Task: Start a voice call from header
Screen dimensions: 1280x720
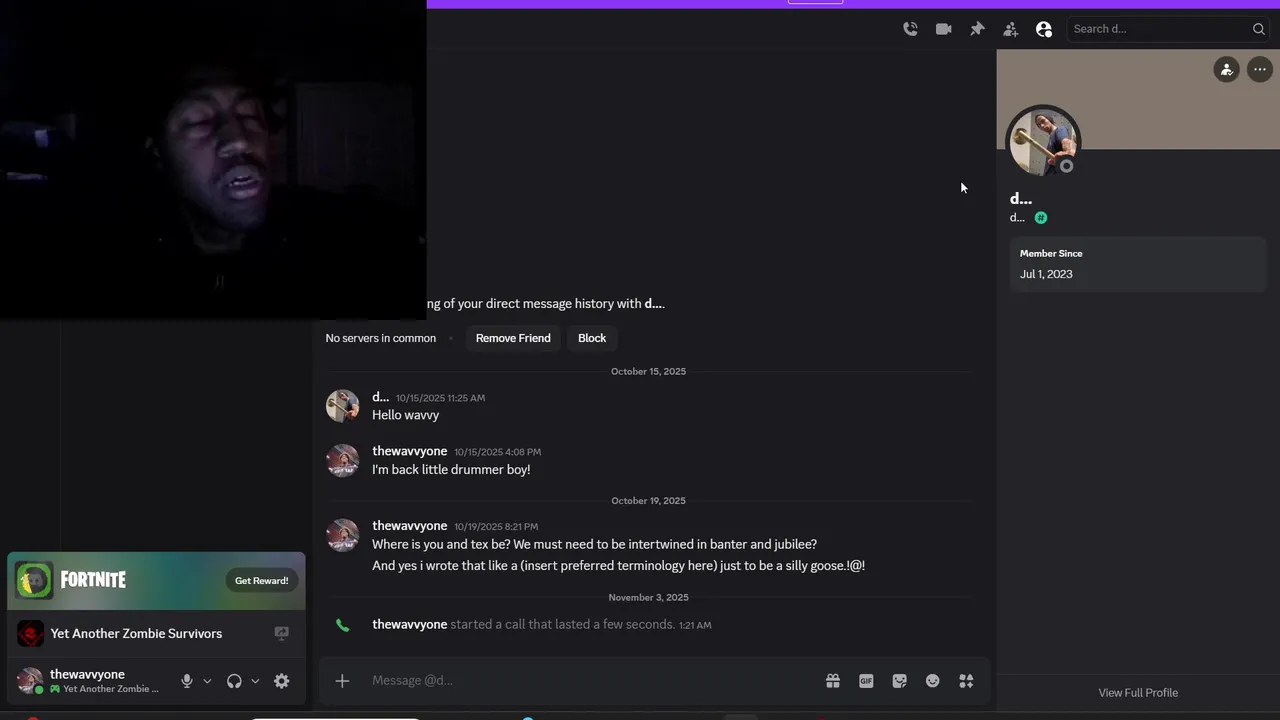Action: pyautogui.click(x=910, y=29)
